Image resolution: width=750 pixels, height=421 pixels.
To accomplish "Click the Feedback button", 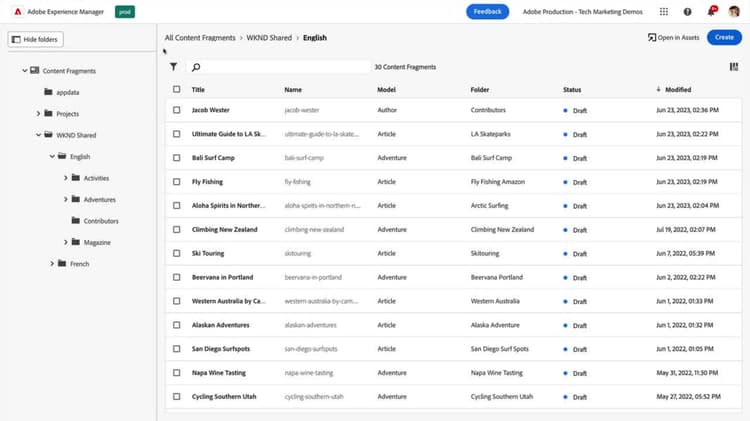I will coord(487,11).
